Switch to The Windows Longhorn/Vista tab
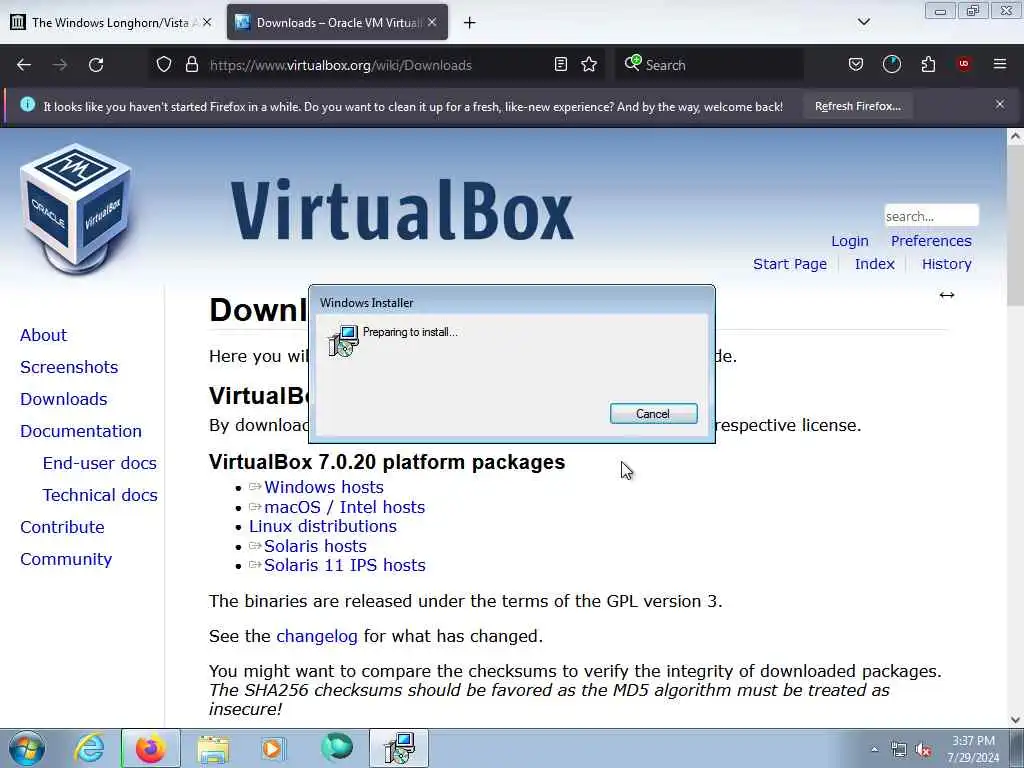 [110, 23]
